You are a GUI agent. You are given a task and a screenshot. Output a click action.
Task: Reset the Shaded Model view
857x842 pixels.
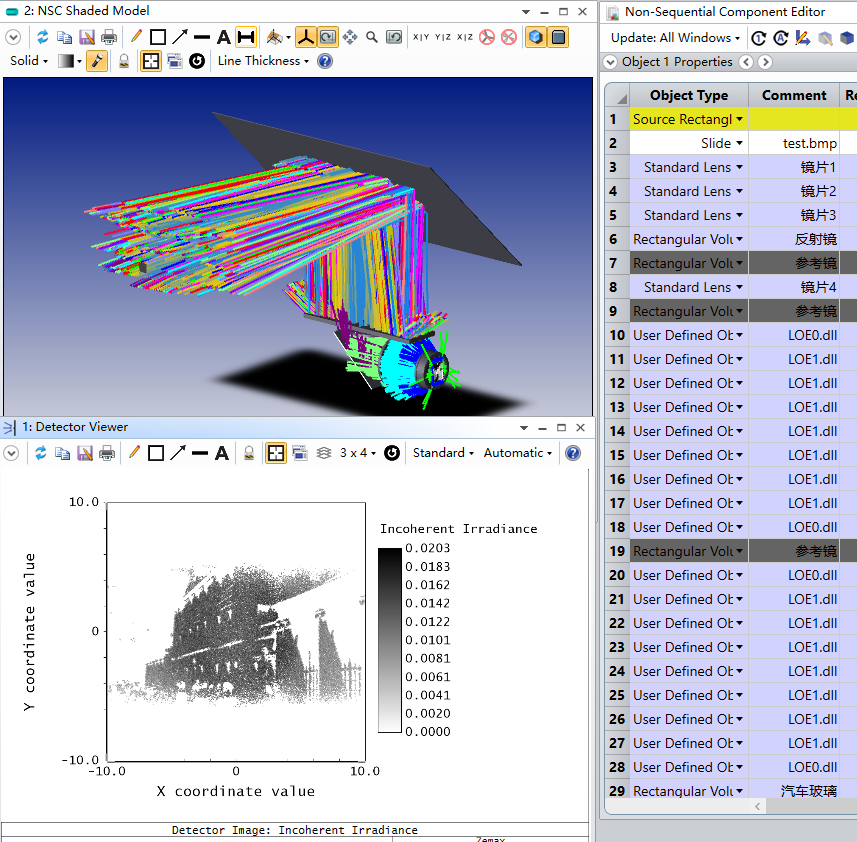394,37
